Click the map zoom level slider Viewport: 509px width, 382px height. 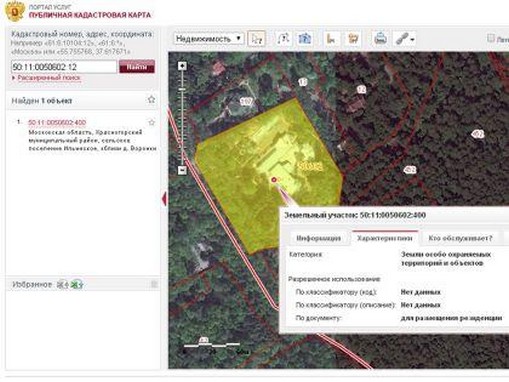click(182, 118)
